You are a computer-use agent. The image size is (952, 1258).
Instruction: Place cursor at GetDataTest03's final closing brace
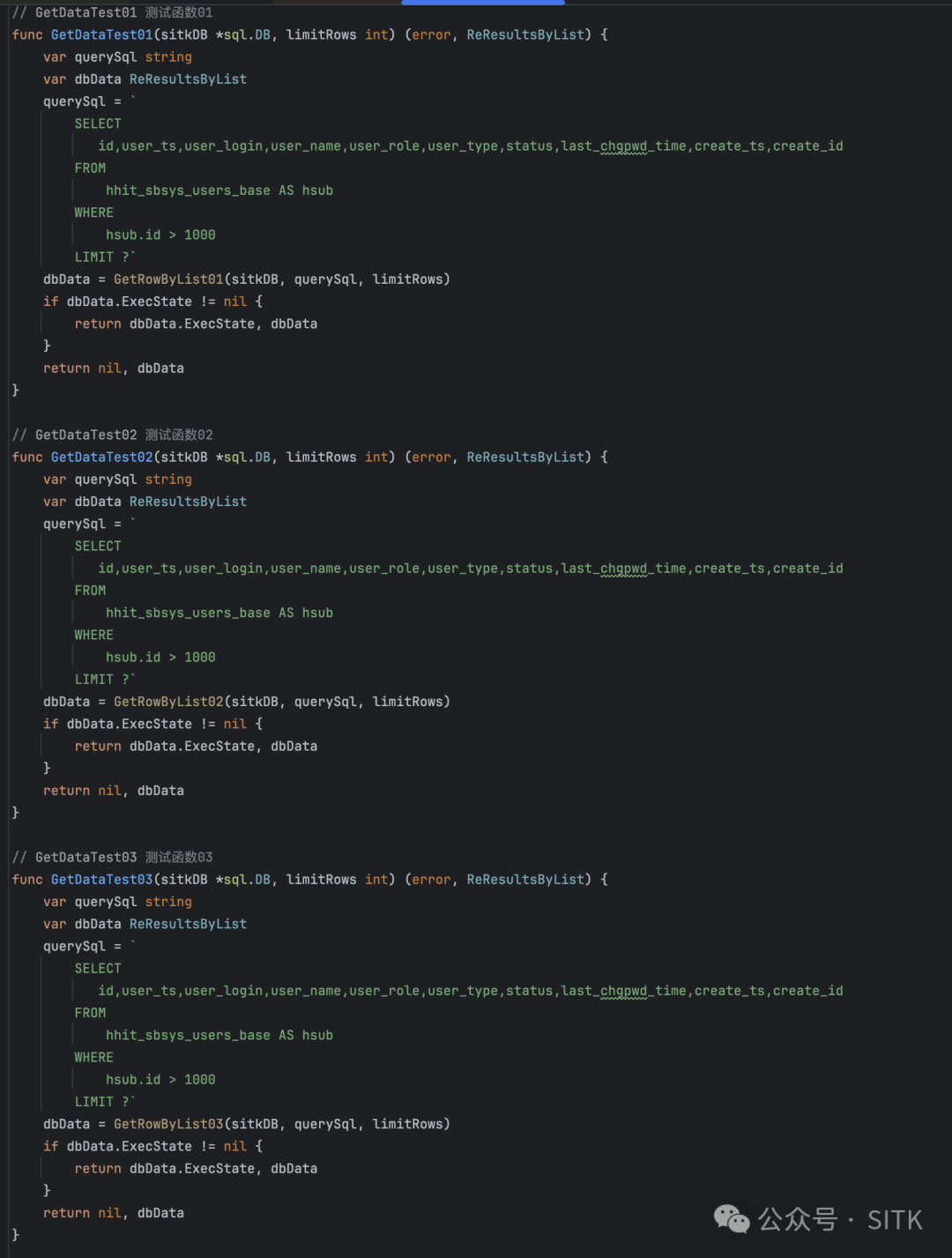pyautogui.click(x=16, y=1234)
